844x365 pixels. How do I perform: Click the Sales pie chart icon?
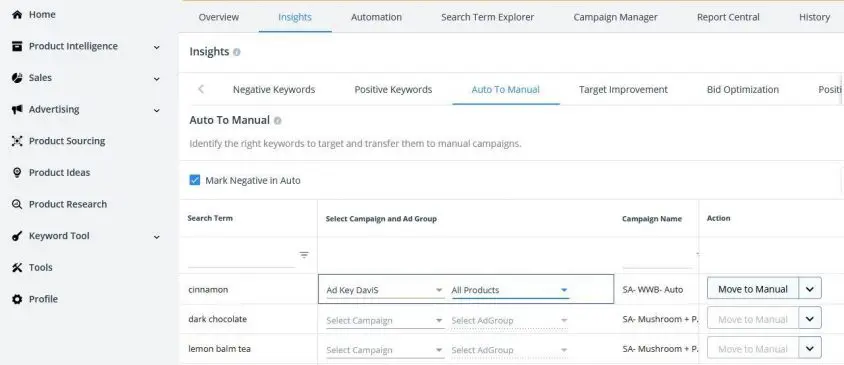pos(17,78)
